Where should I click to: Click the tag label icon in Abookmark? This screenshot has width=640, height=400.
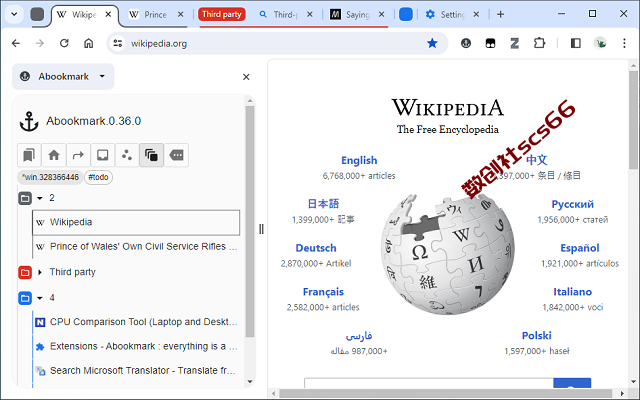point(176,155)
